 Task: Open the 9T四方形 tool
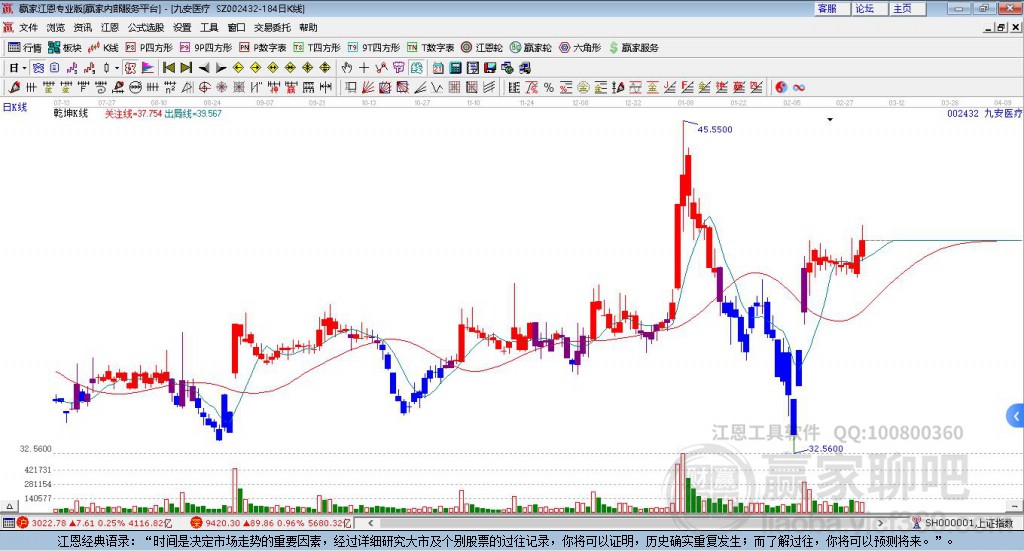pos(374,48)
